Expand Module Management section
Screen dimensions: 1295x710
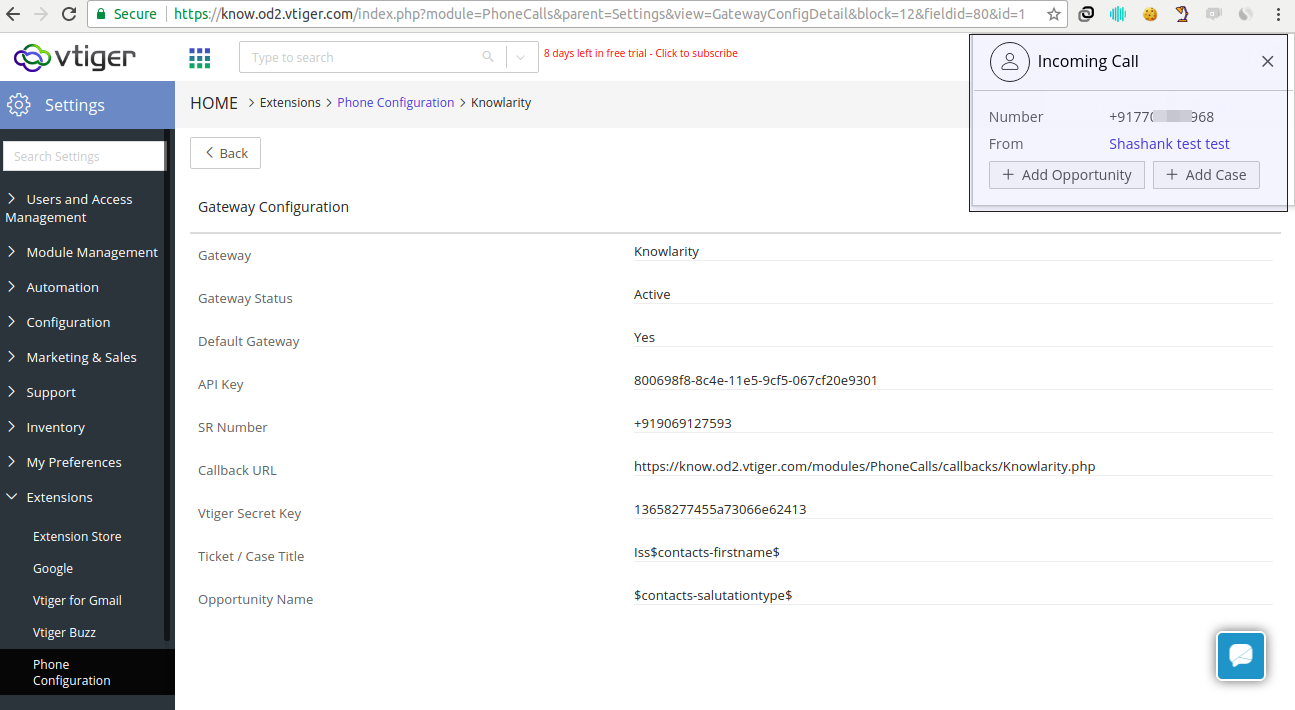coord(84,252)
